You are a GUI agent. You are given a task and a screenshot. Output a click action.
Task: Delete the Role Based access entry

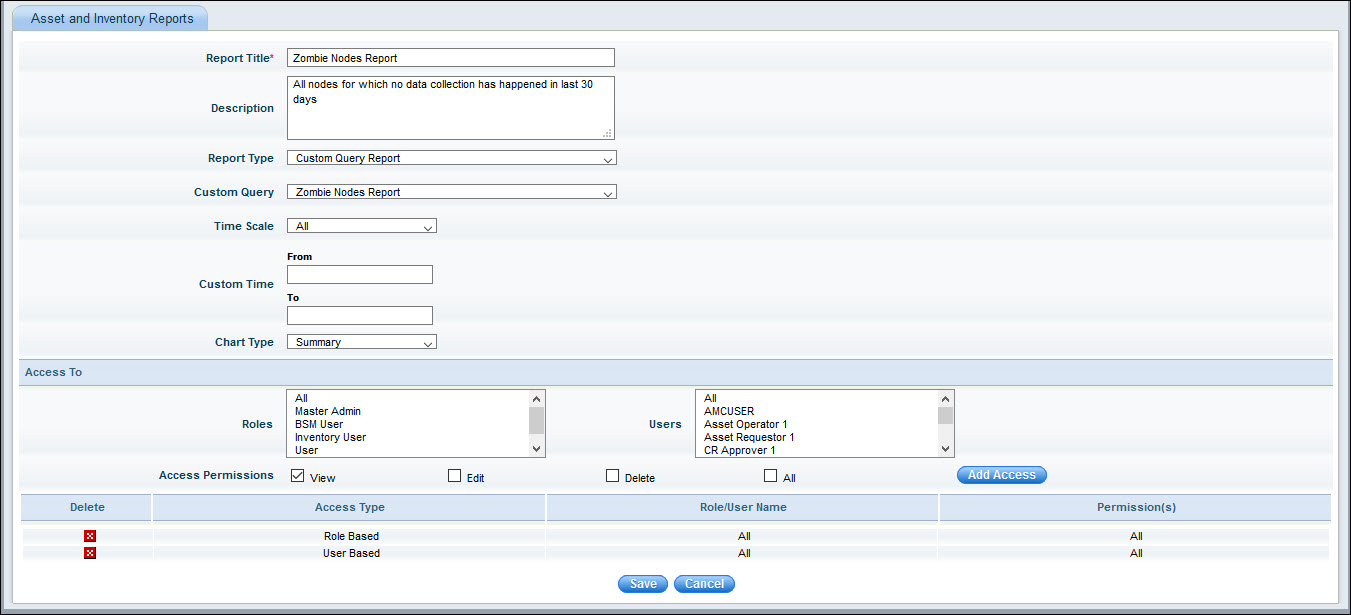click(89, 536)
